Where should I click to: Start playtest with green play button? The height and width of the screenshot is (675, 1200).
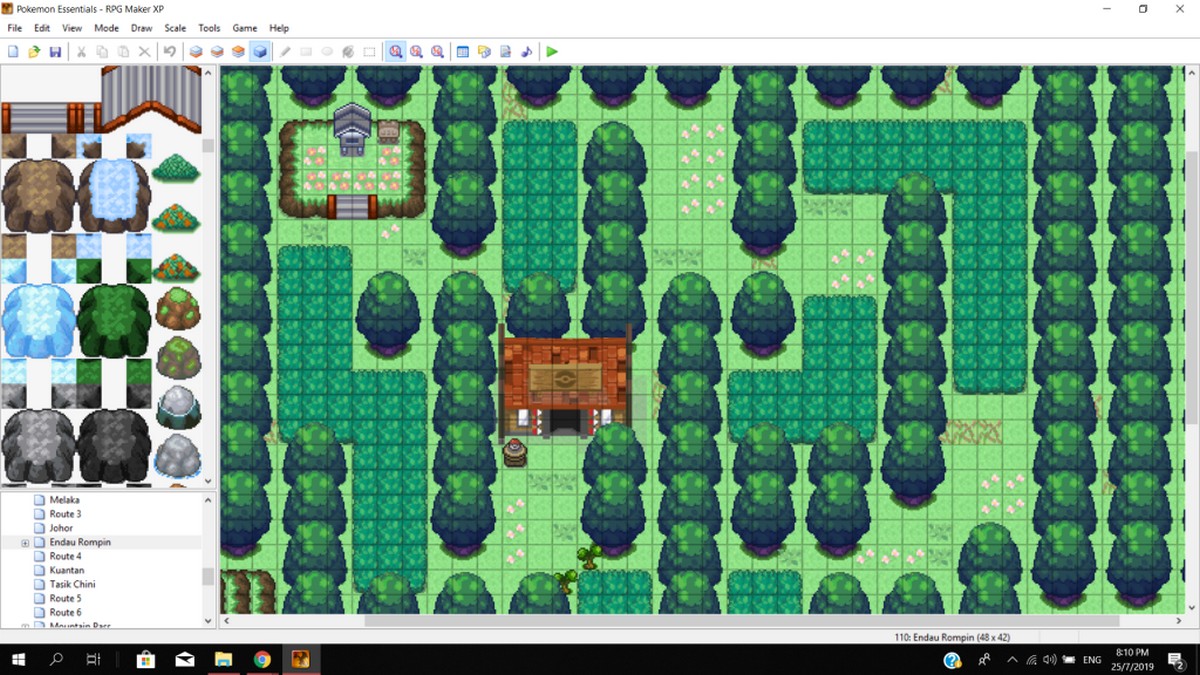[552, 51]
